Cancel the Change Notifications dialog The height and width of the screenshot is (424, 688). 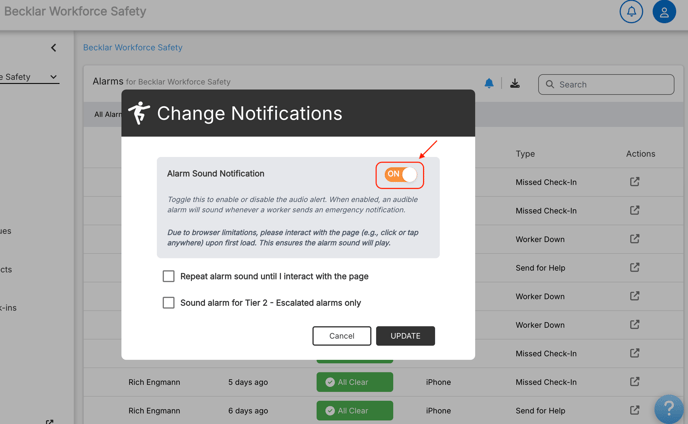341,336
